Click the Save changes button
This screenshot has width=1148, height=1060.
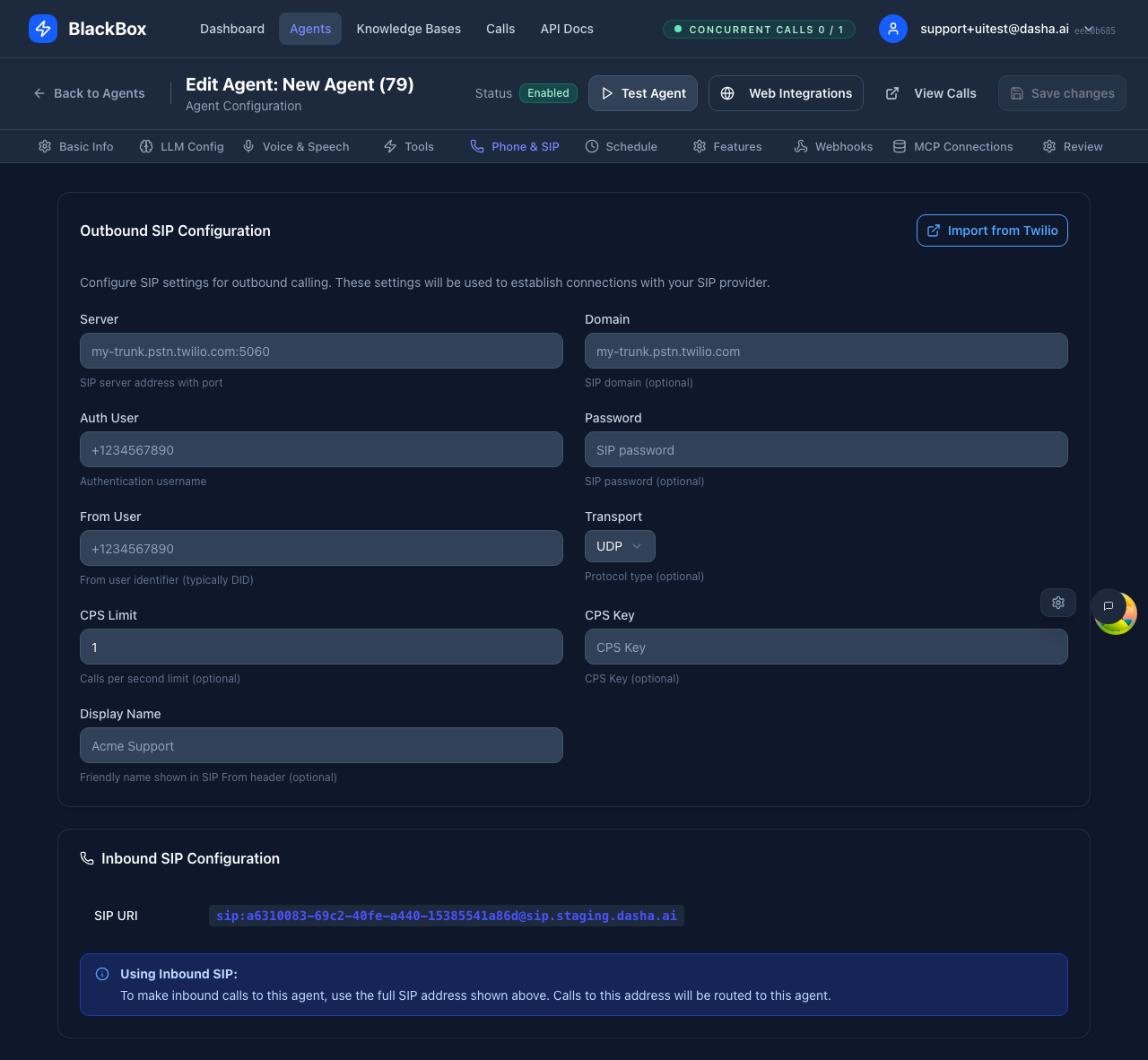click(x=1062, y=93)
